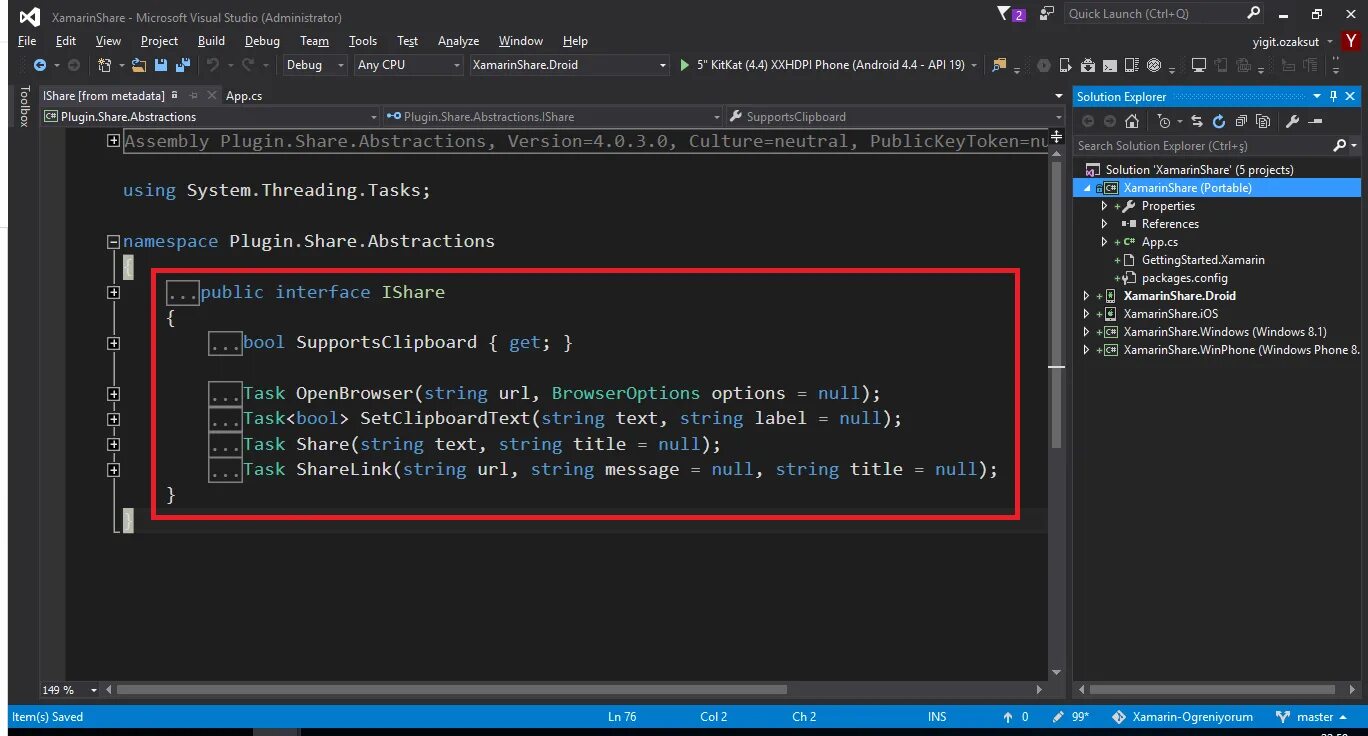The width and height of the screenshot is (1368, 736).
Task: Open the File menu
Action: tap(27, 41)
